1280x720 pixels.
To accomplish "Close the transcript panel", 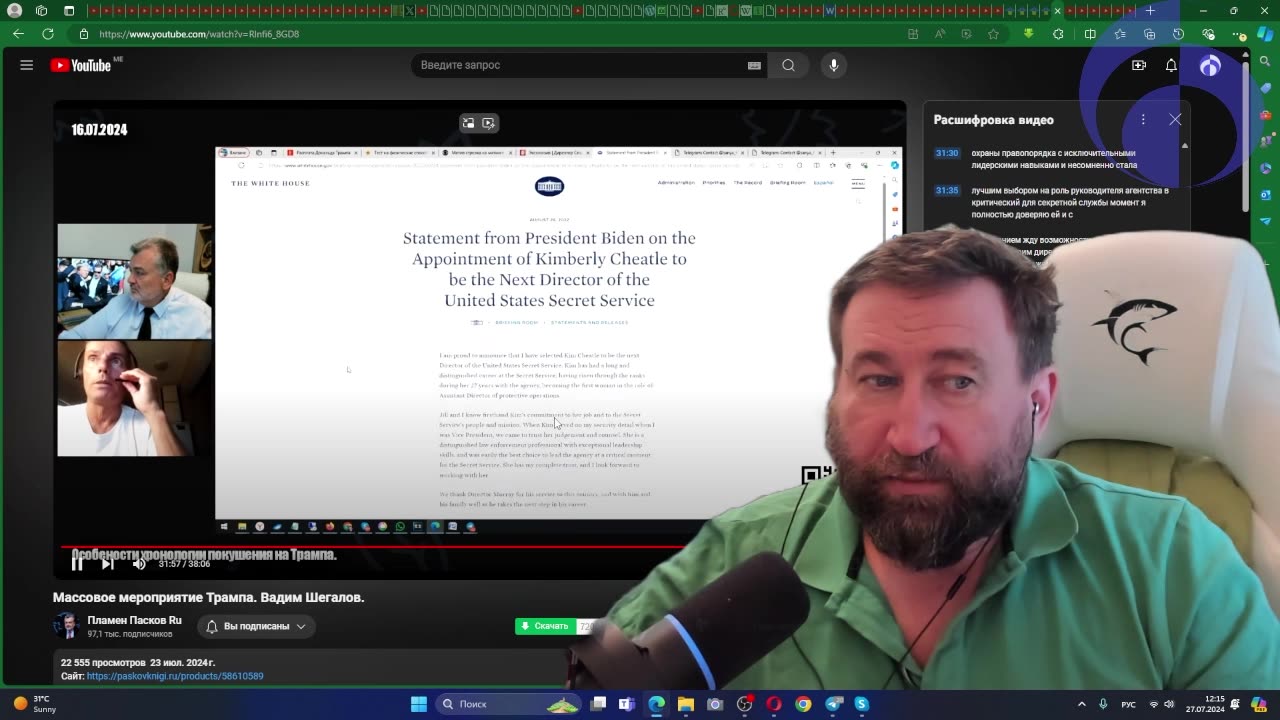I will pos(1175,119).
